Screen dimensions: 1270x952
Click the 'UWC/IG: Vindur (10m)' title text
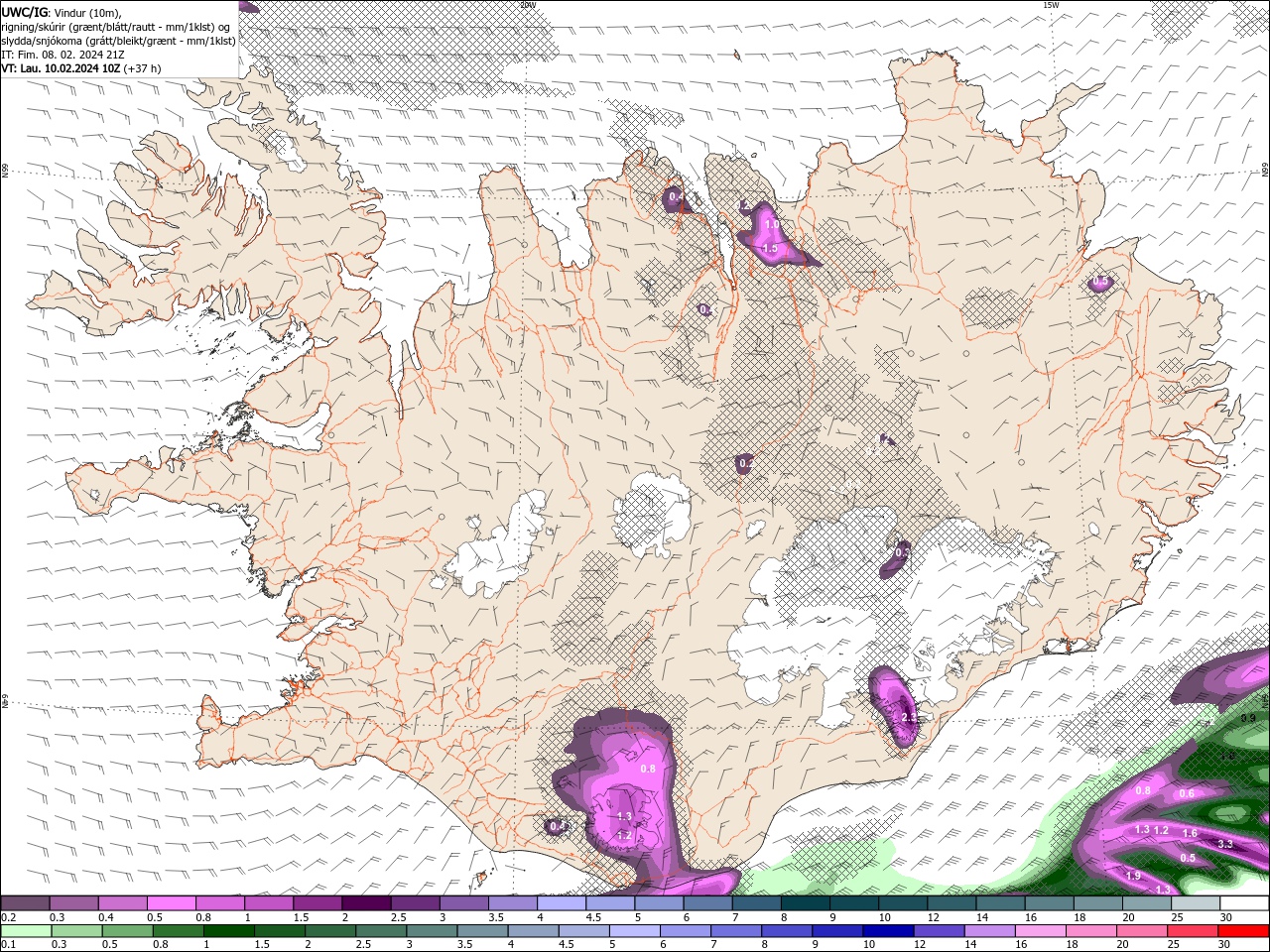61,12
